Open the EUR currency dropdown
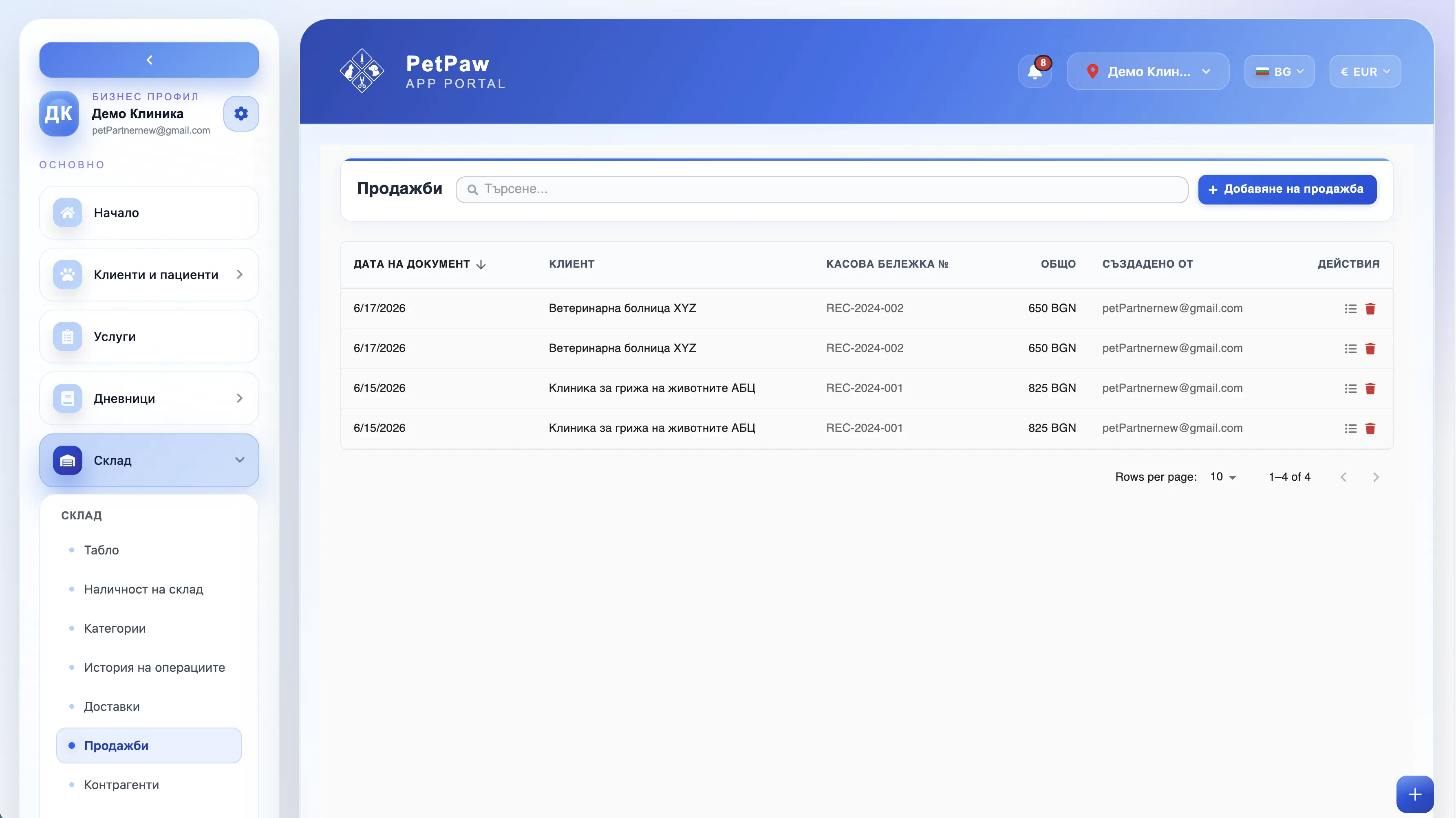Image resolution: width=1456 pixels, height=818 pixels. tap(1365, 72)
